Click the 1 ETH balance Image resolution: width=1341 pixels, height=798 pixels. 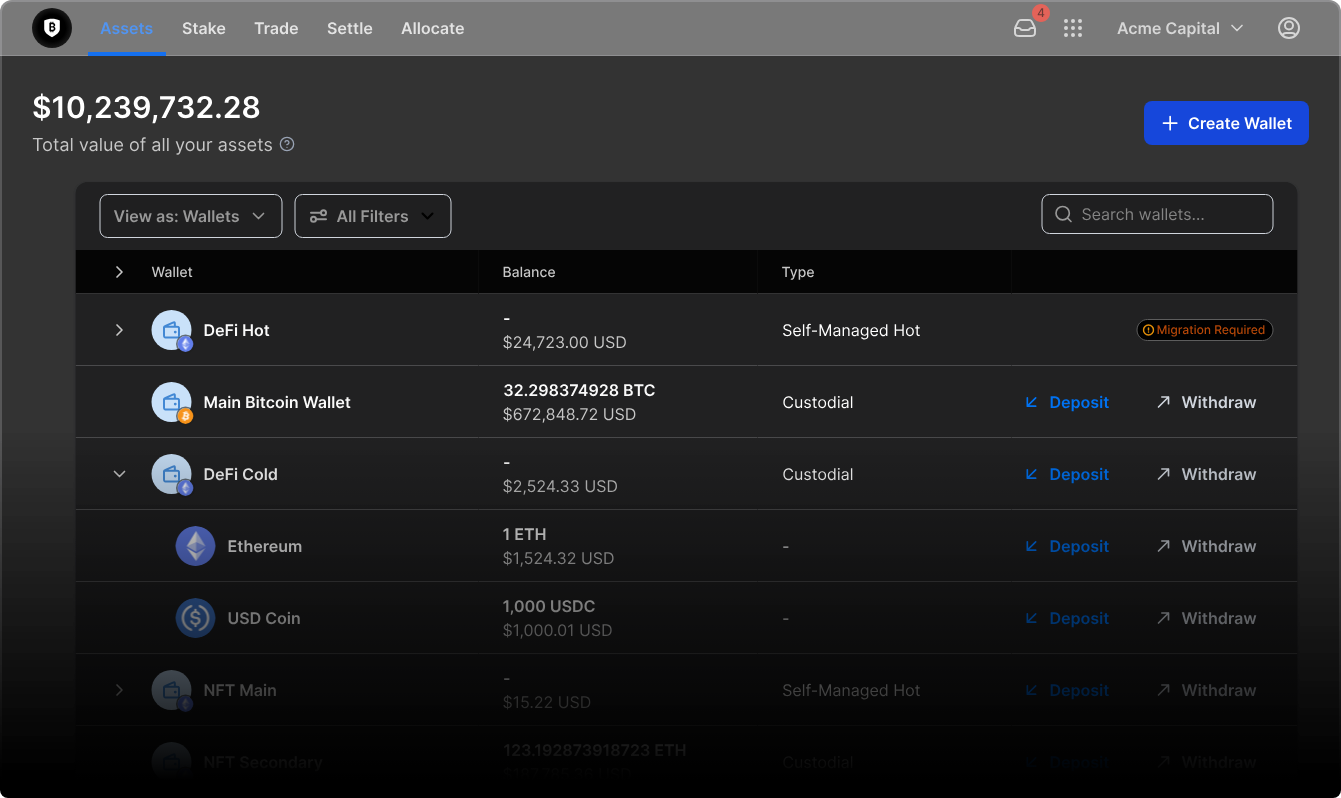click(x=525, y=534)
